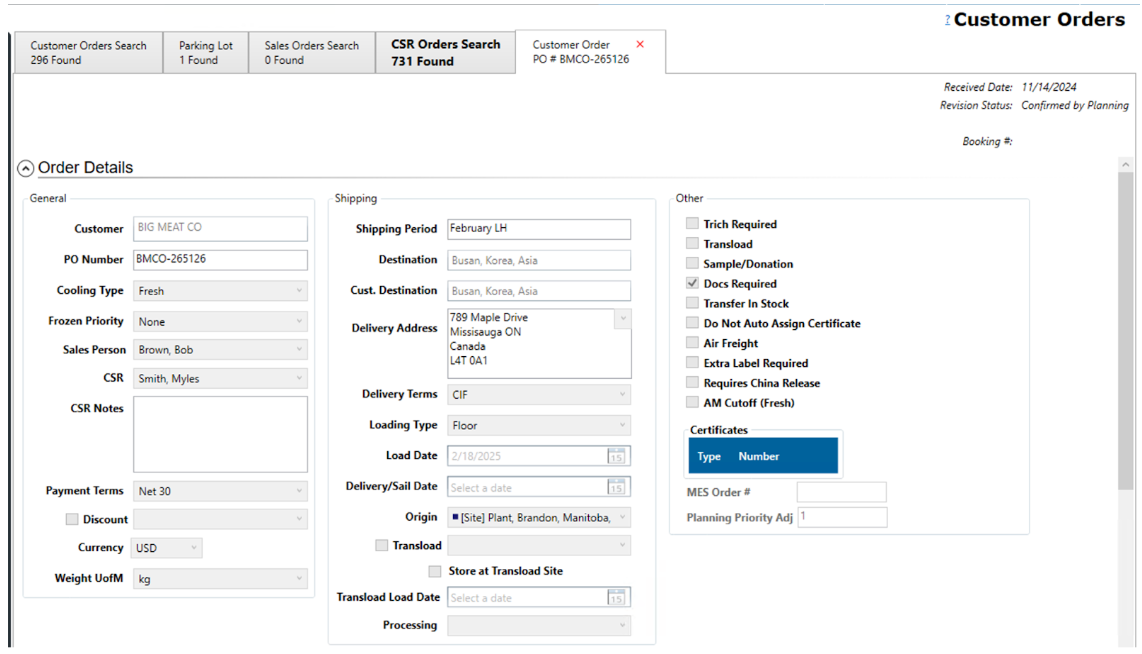Image resolution: width=1142 pixels, height=654 pixels.
Task: Uncheck the Docs Required checkbox
Action: pyautogui.click(x=692, y=284)
